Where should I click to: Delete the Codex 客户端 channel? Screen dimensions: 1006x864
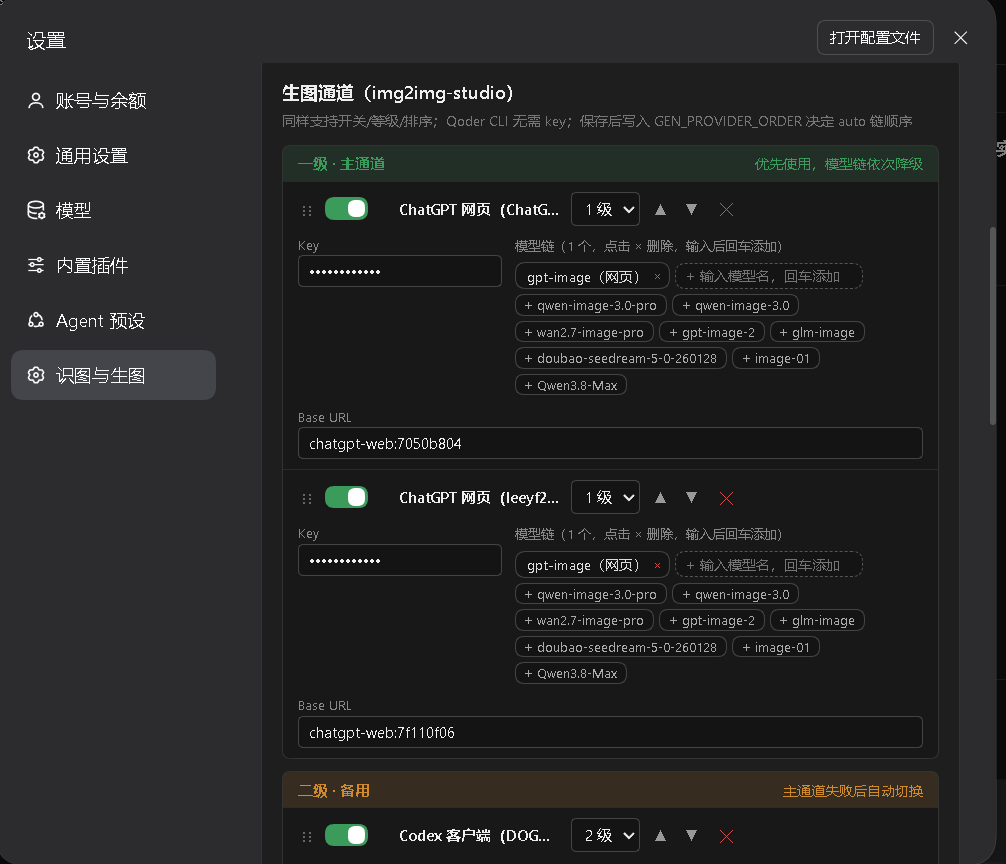726,836
